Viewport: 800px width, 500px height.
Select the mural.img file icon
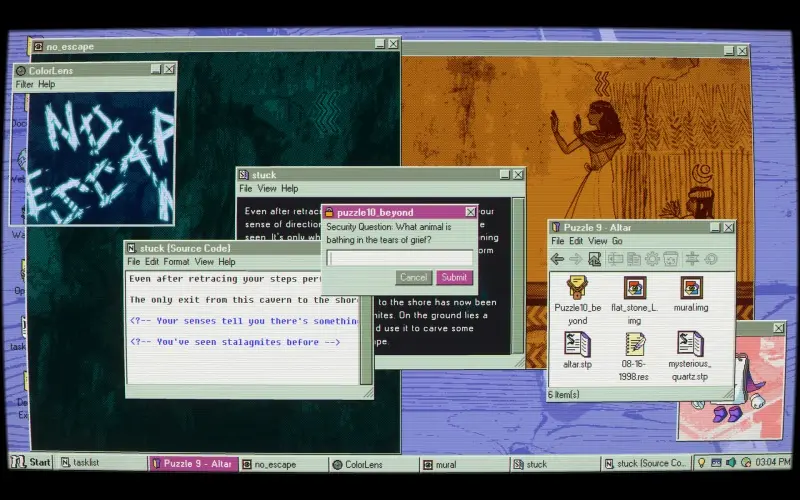[x=691, y=288]
